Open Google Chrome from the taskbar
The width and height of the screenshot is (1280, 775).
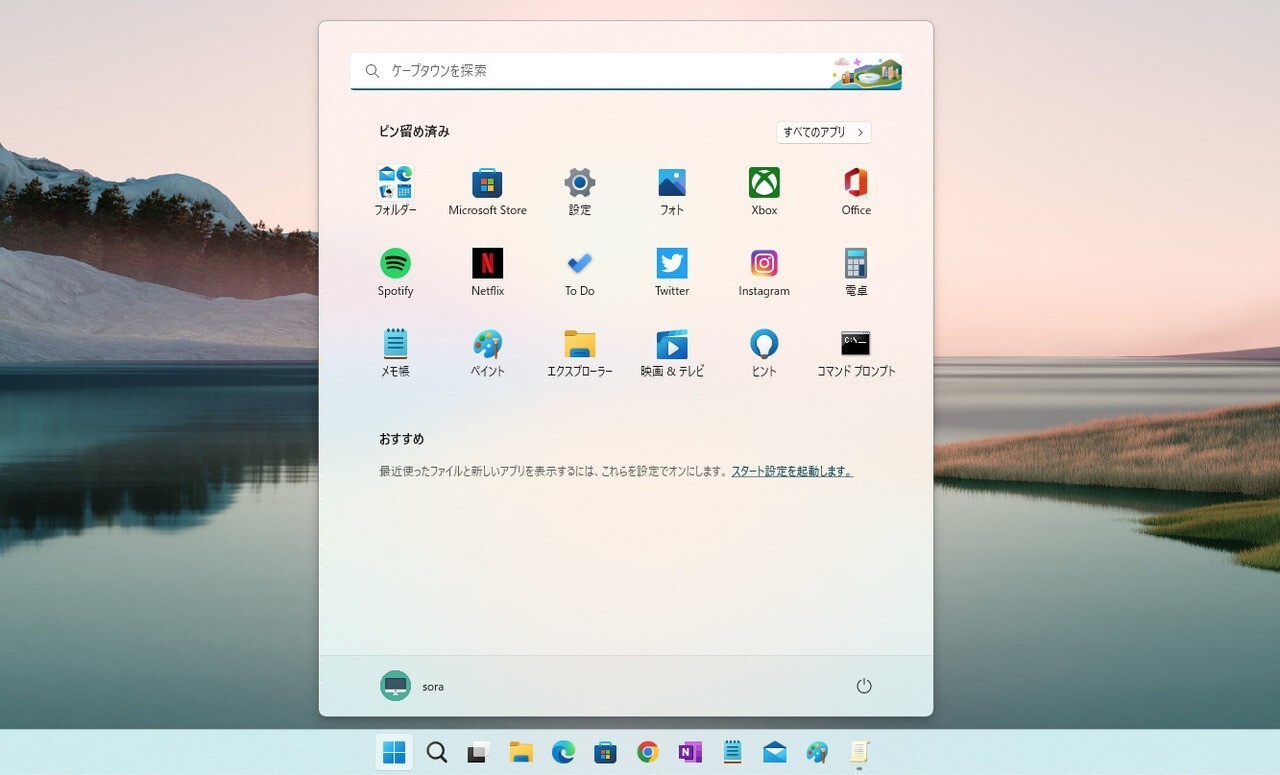pyautogui.click(x=648, y=752)
